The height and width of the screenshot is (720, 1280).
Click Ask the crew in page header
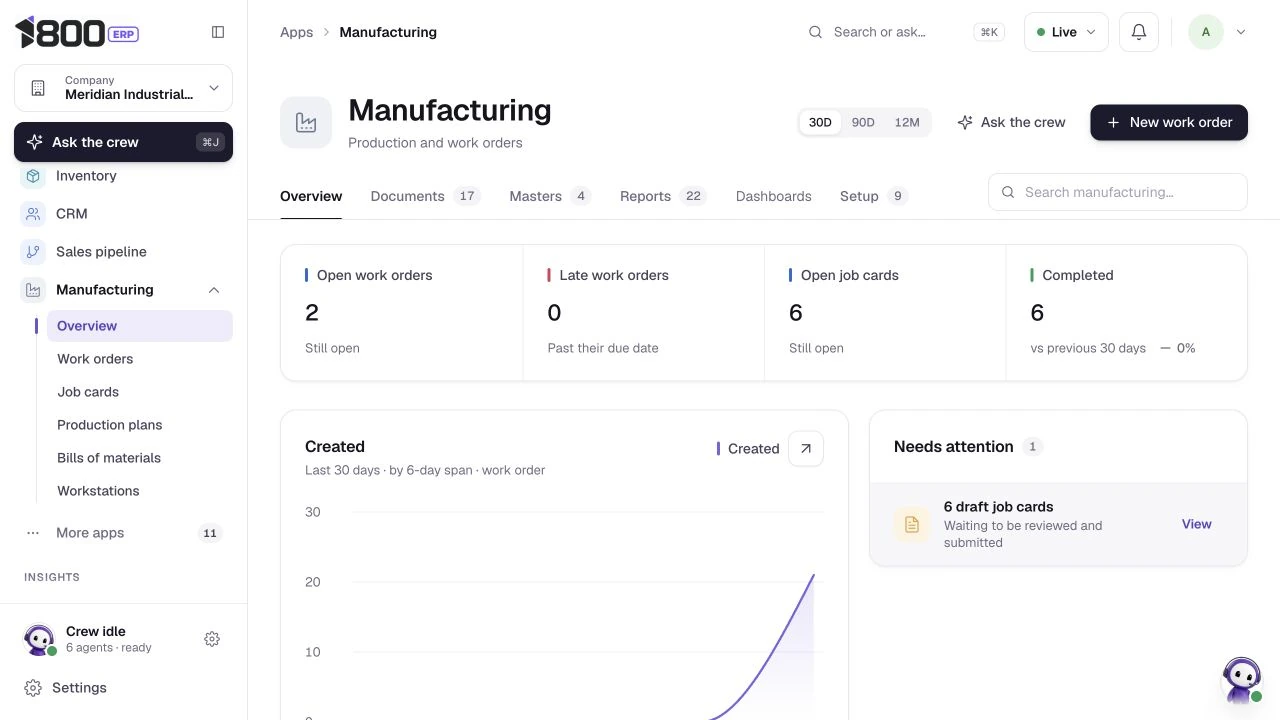(1011, 122)
